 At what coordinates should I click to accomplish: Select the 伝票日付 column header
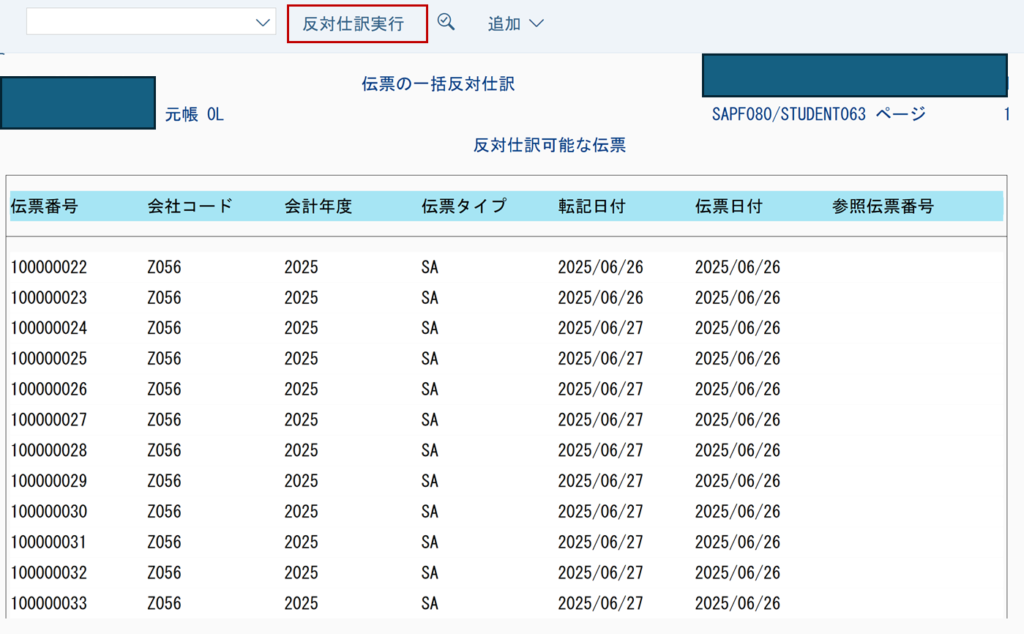click(729, 206)
